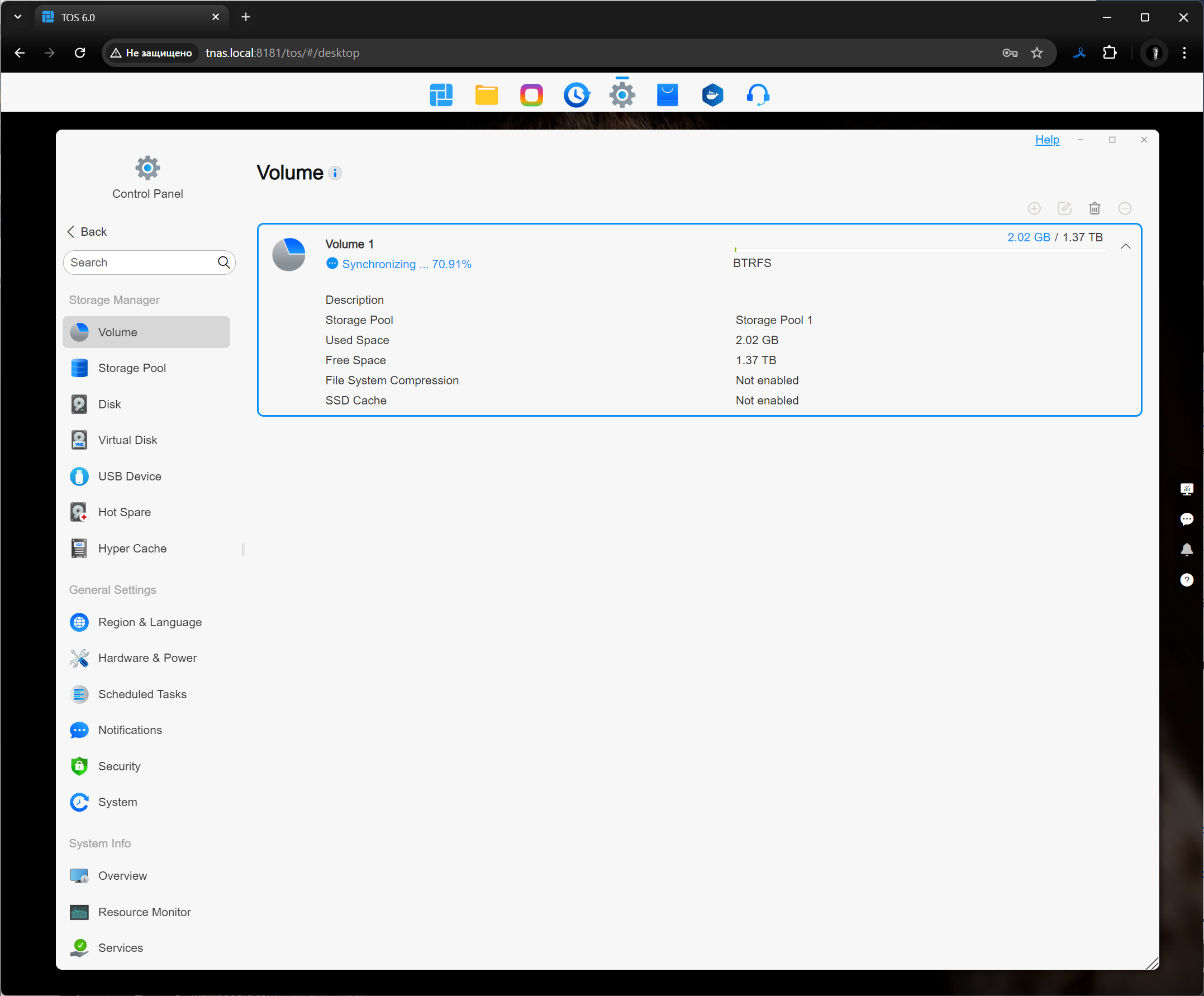The height and width of the screenshot is (996, 1204).
Task: Close the TOS 6.0 browser tab
Action: click(216, 17)
